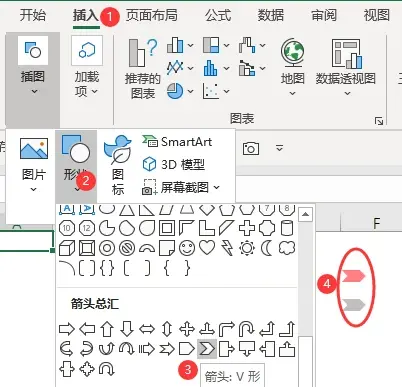Switch to the 视图 tab
The image size is (402, 387).
pyautogui.click(x=377, y=15)
